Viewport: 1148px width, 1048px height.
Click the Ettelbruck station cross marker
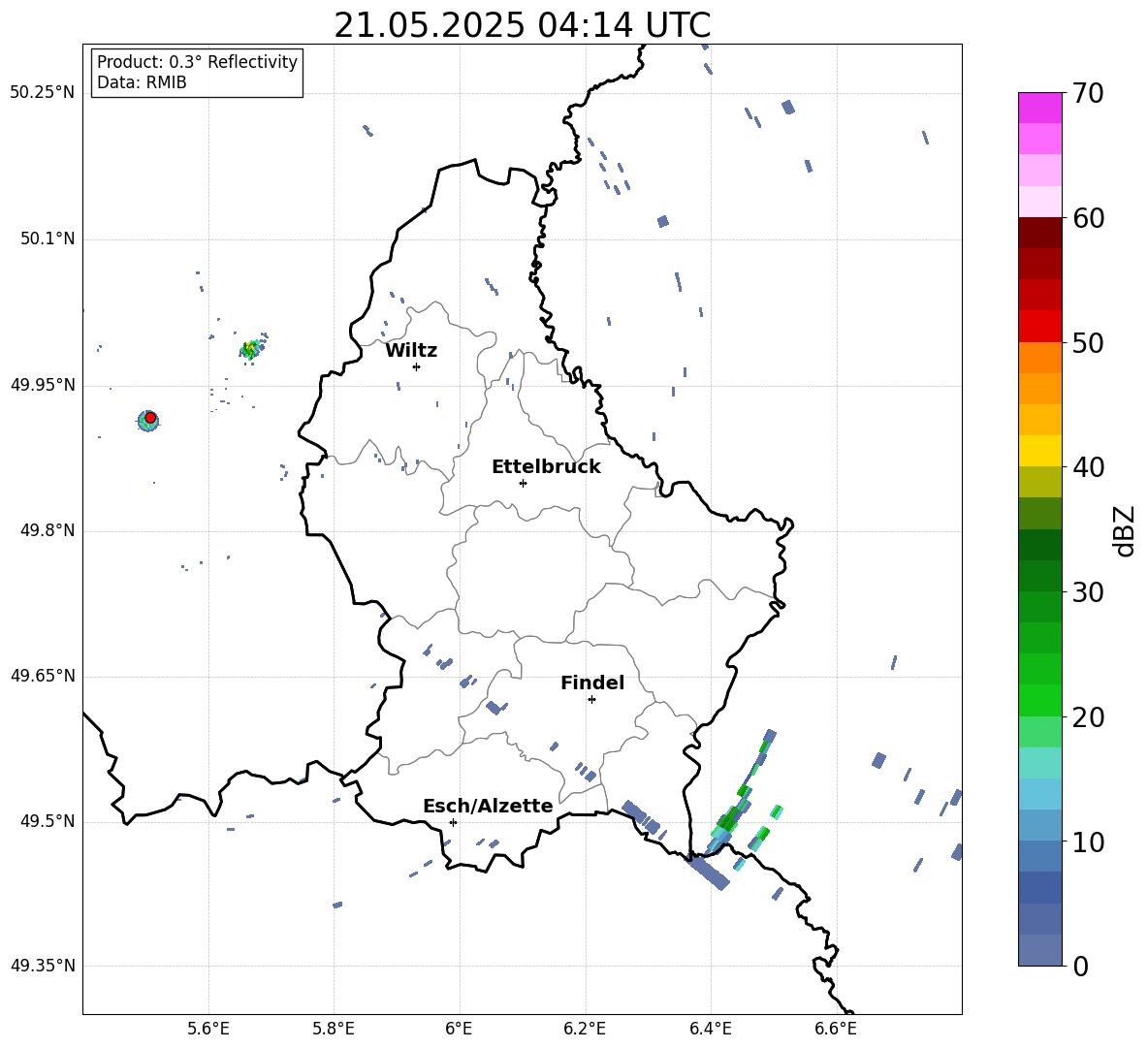tap(523, 483)
